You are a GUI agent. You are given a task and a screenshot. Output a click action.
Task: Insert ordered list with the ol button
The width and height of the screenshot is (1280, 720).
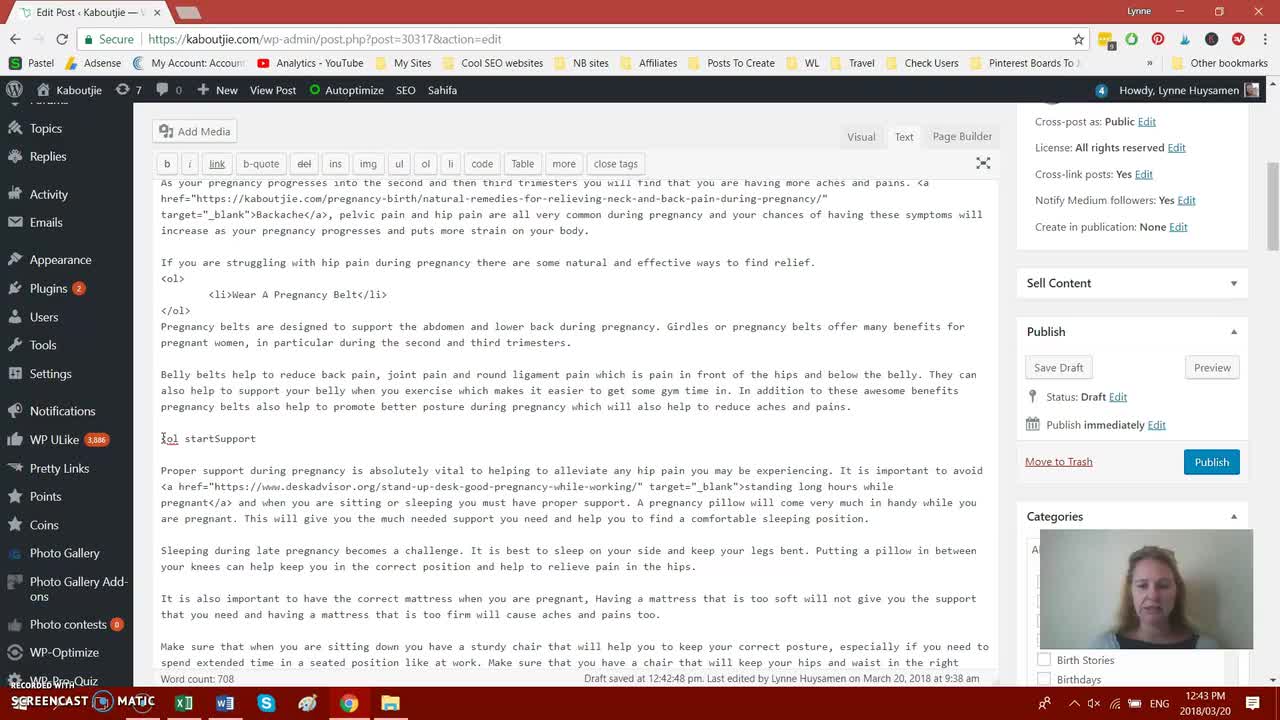point(427,163)
